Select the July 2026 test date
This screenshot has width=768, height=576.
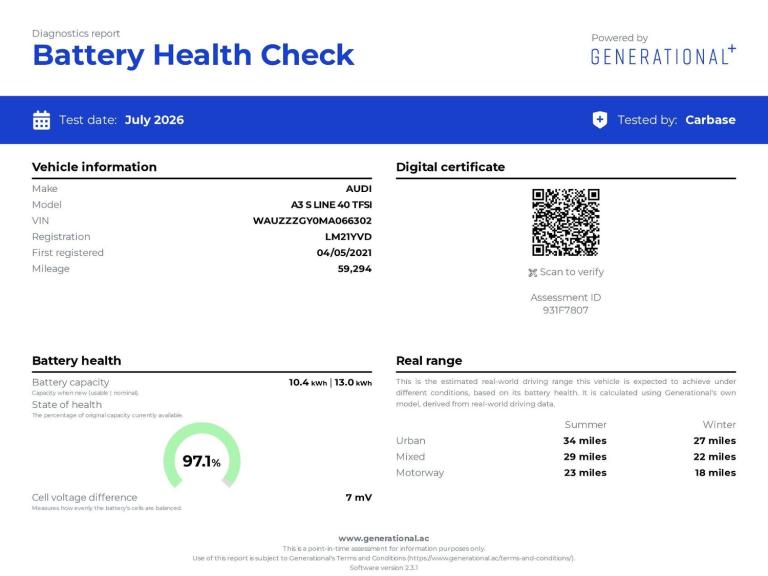(x=154, y=120)
